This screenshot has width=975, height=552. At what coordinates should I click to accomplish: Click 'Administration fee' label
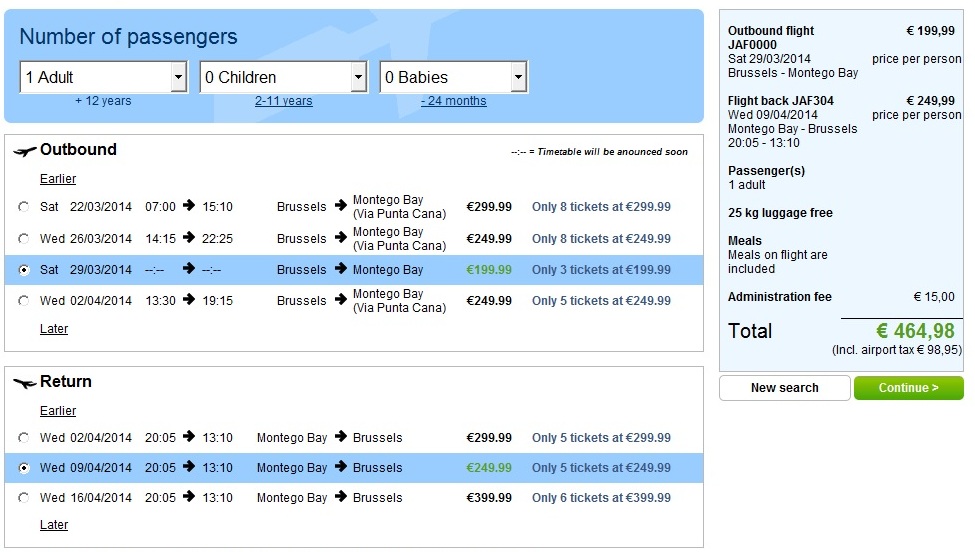click(780, 297)
